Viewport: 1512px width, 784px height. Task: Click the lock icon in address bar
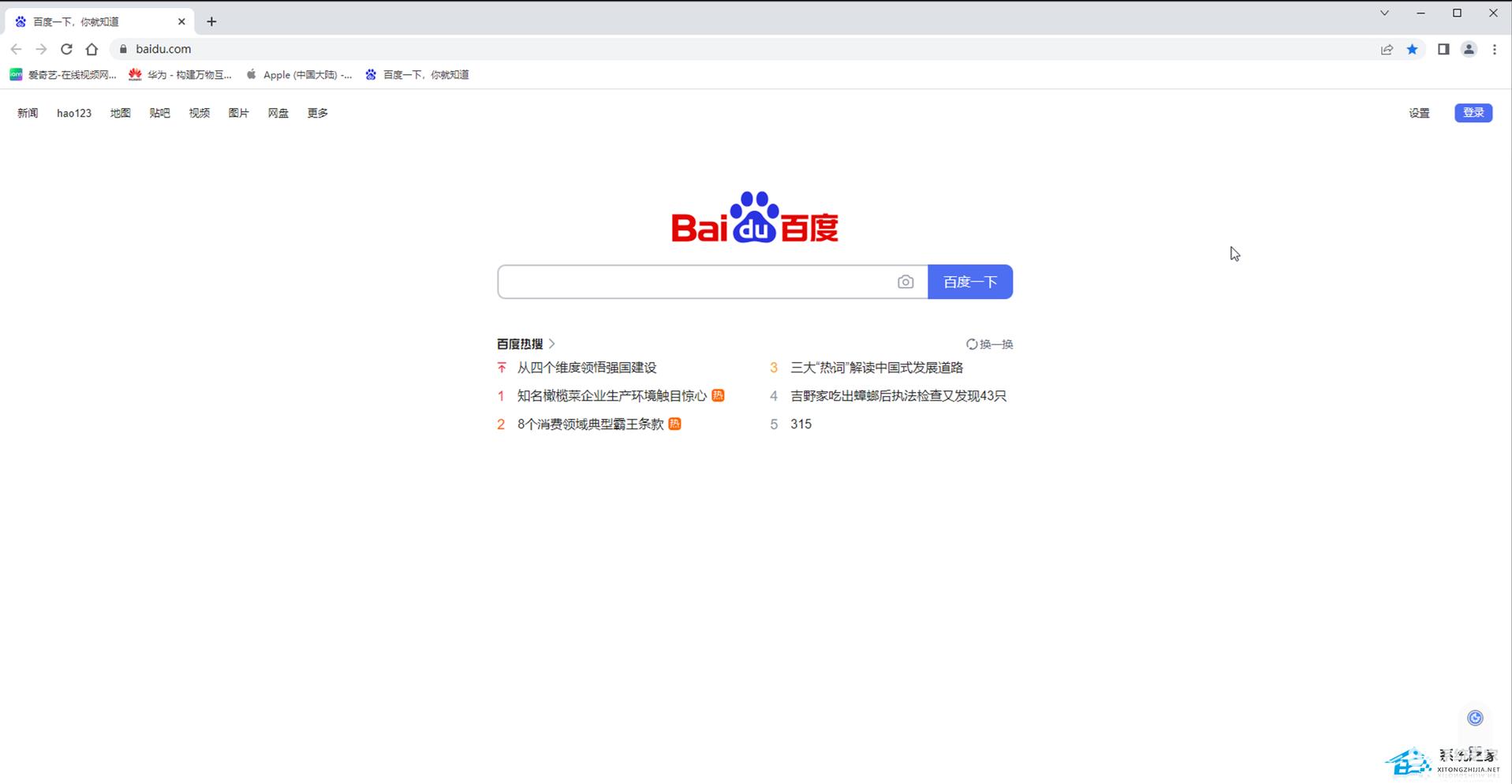pos(123,49)
